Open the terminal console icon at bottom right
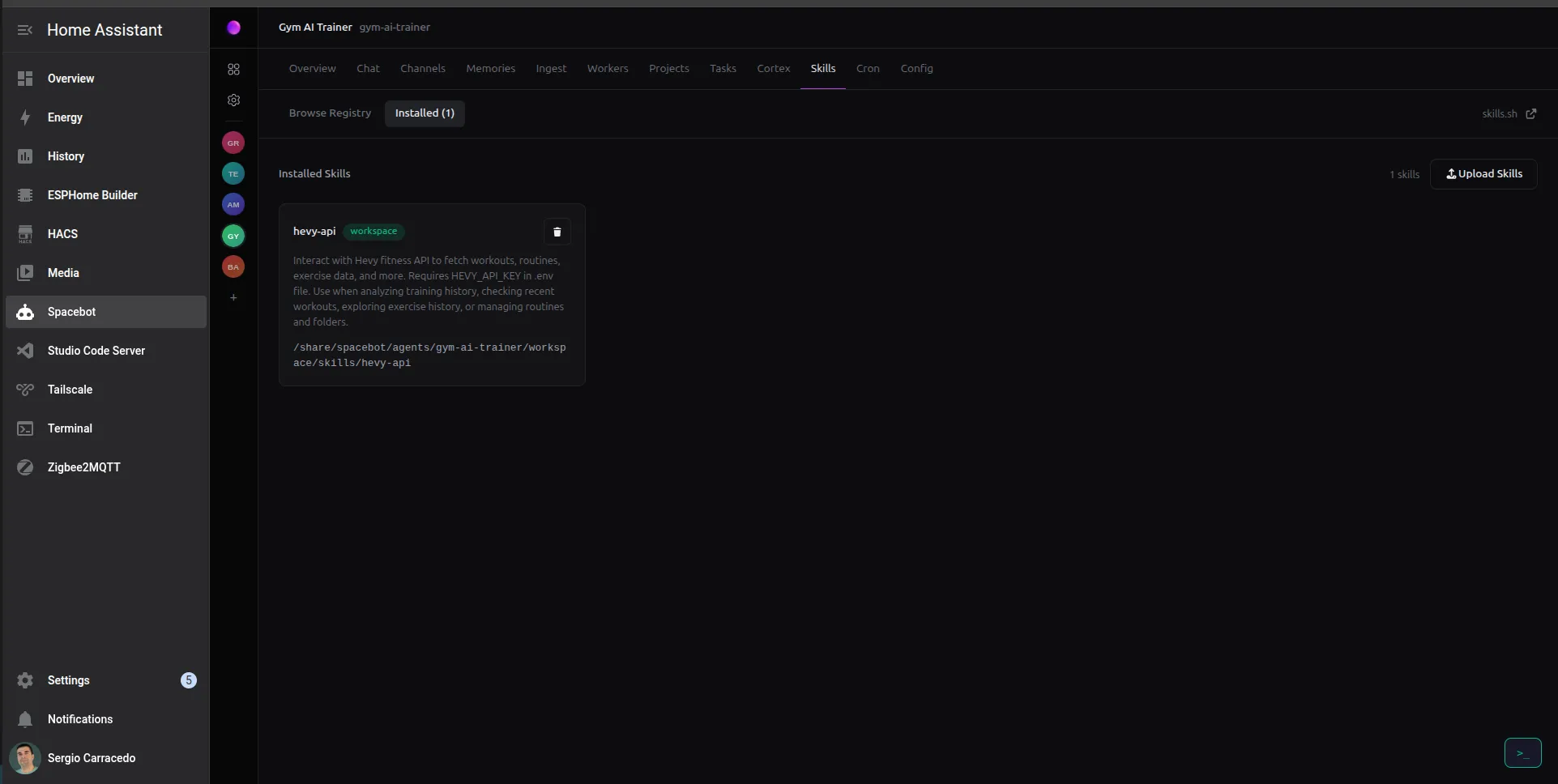This screenshot has height=784, width=1558. point(1522,753)
